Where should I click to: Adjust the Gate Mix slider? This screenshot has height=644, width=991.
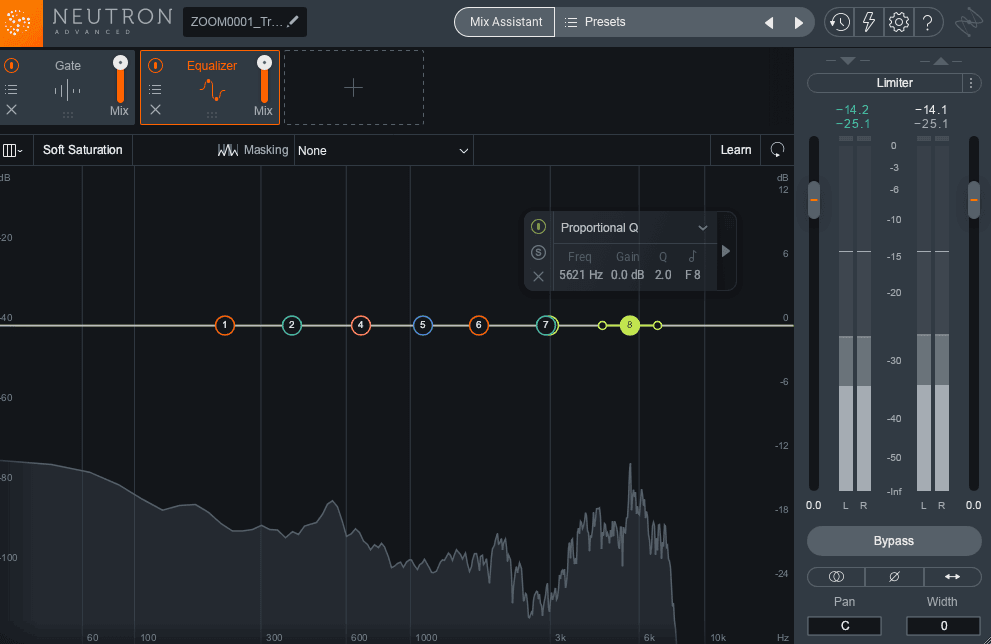(120, 80)
